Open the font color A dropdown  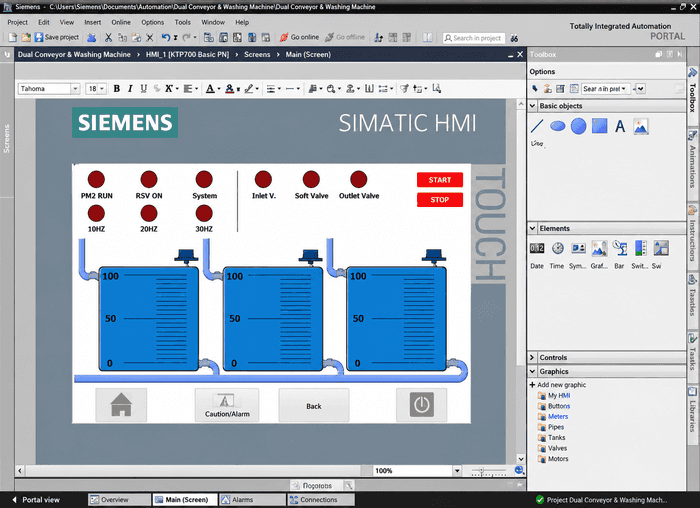219,89
